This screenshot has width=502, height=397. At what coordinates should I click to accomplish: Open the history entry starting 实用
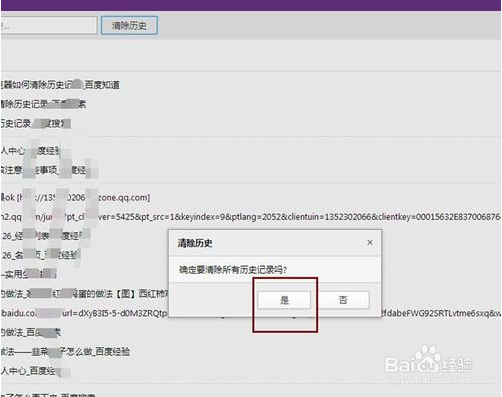point(29,274)
